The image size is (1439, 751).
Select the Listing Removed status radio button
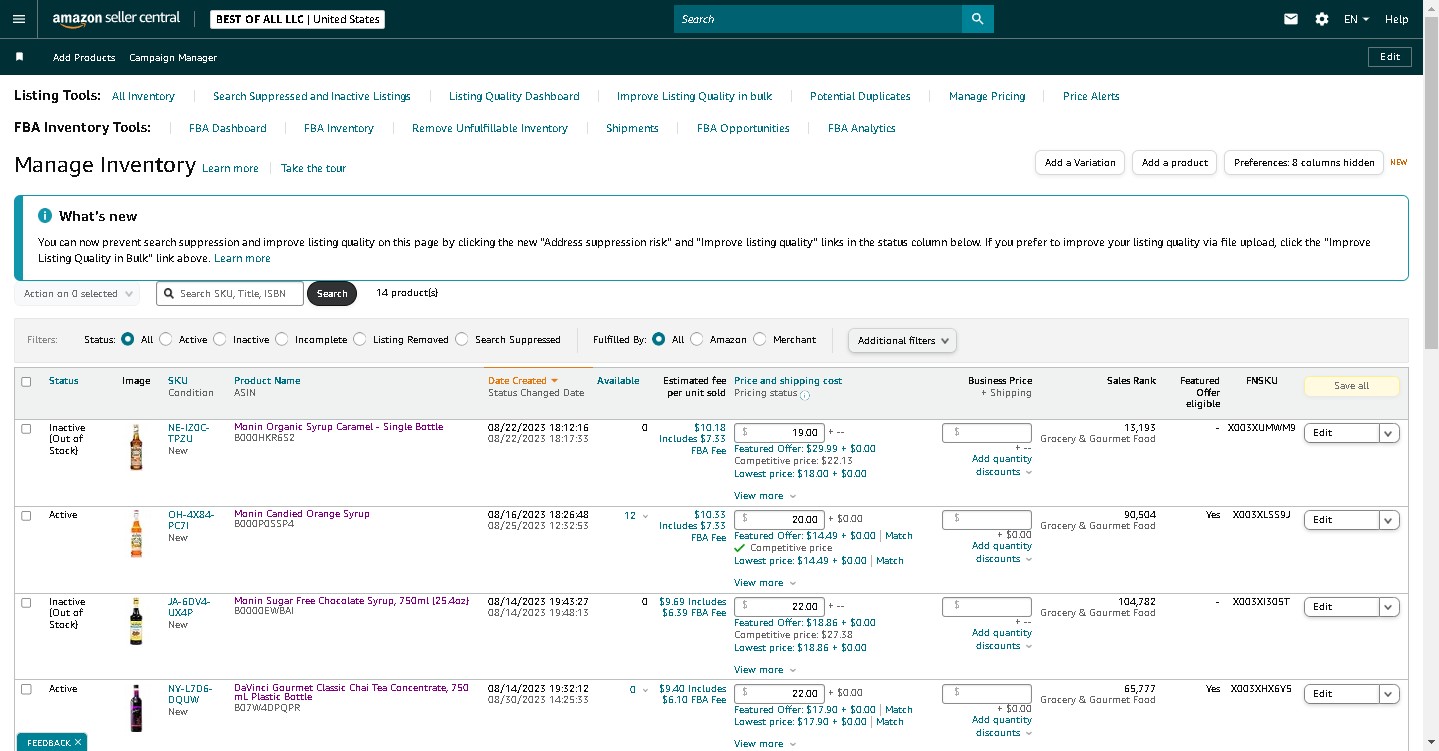[360, 339]
